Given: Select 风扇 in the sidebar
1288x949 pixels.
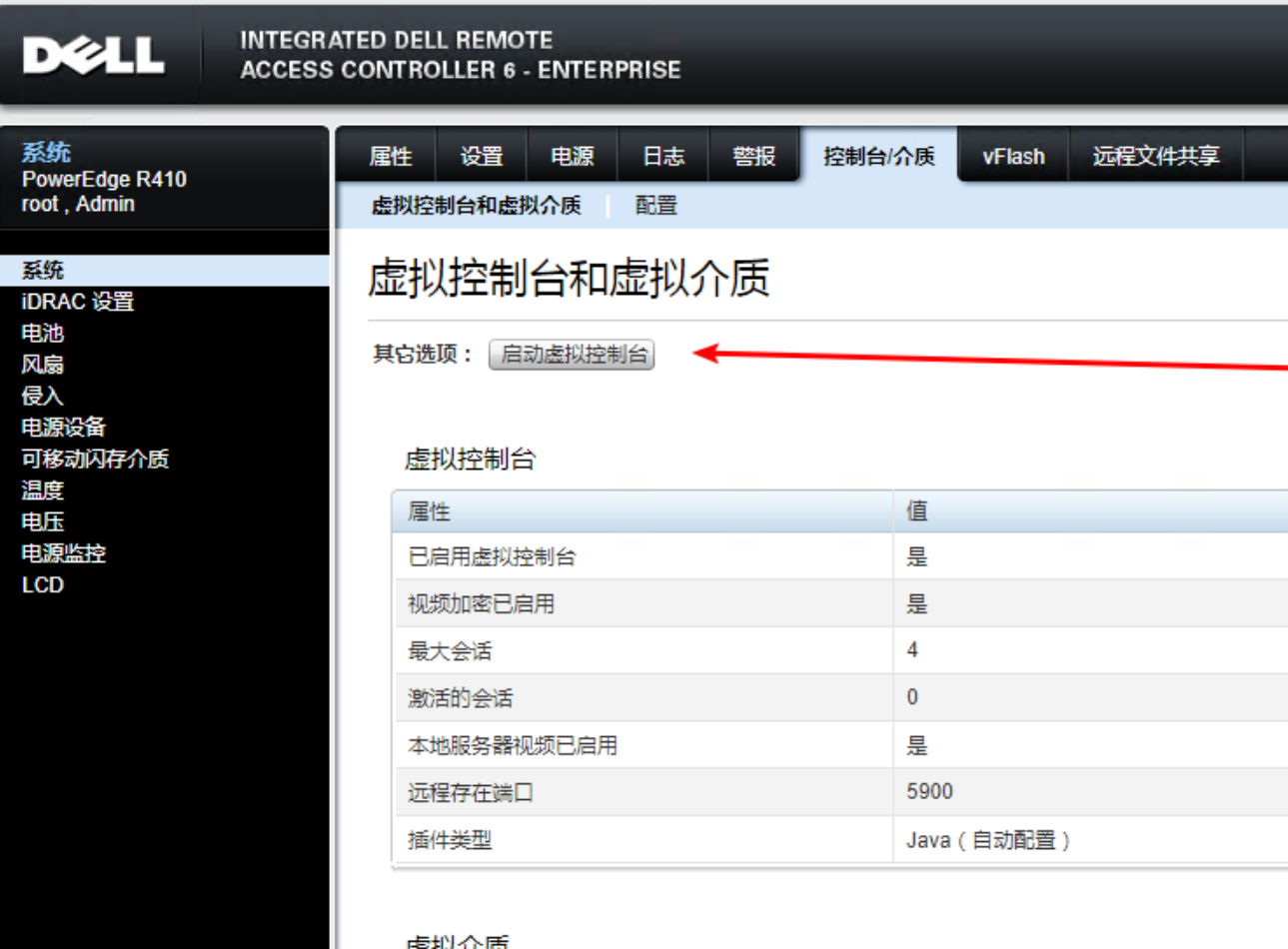Looking at the screenshot, I should (43, 365).
